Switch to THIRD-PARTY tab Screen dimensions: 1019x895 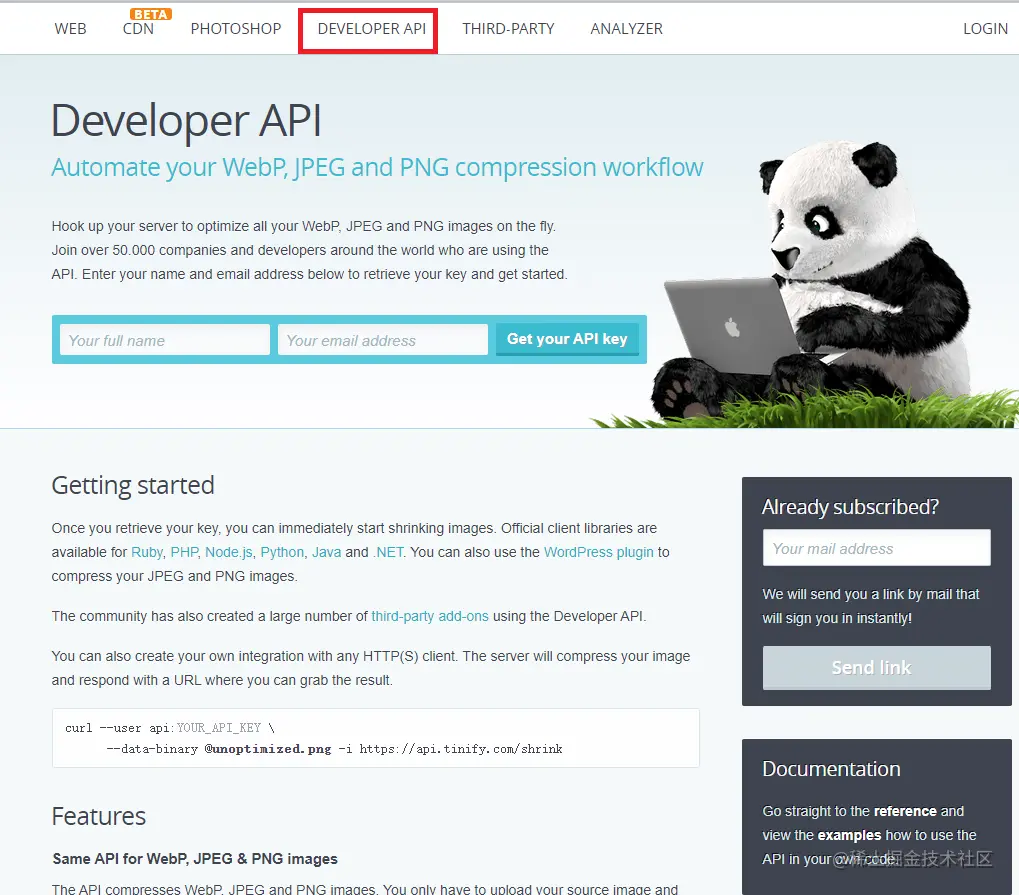[508, 29]
